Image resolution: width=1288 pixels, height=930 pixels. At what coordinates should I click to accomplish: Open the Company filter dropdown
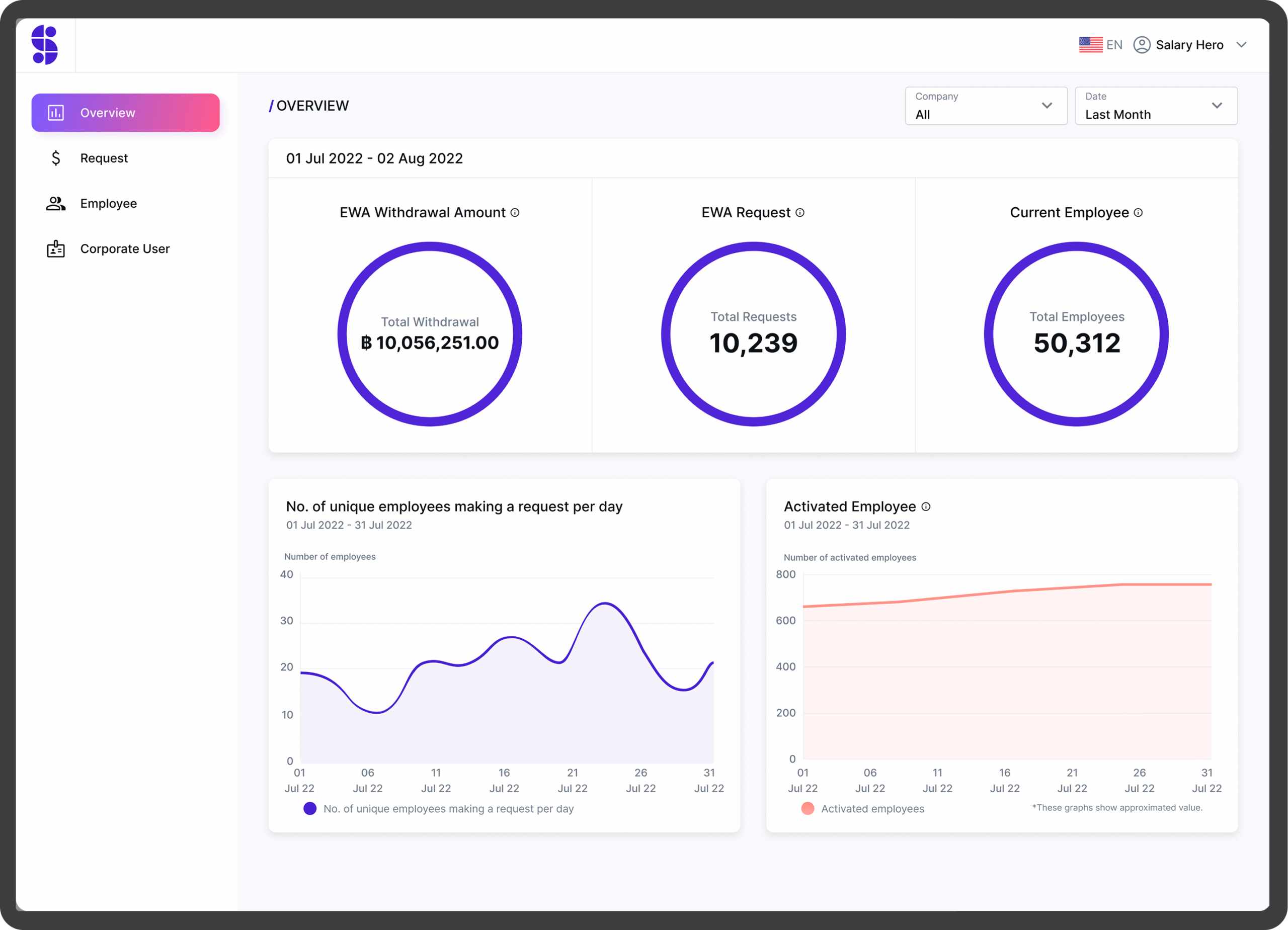(986, 106)
